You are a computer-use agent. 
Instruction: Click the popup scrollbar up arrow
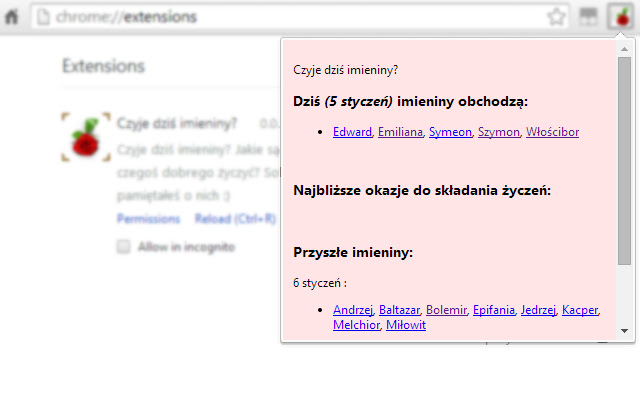pyautogui.click(x=624, y=49)
